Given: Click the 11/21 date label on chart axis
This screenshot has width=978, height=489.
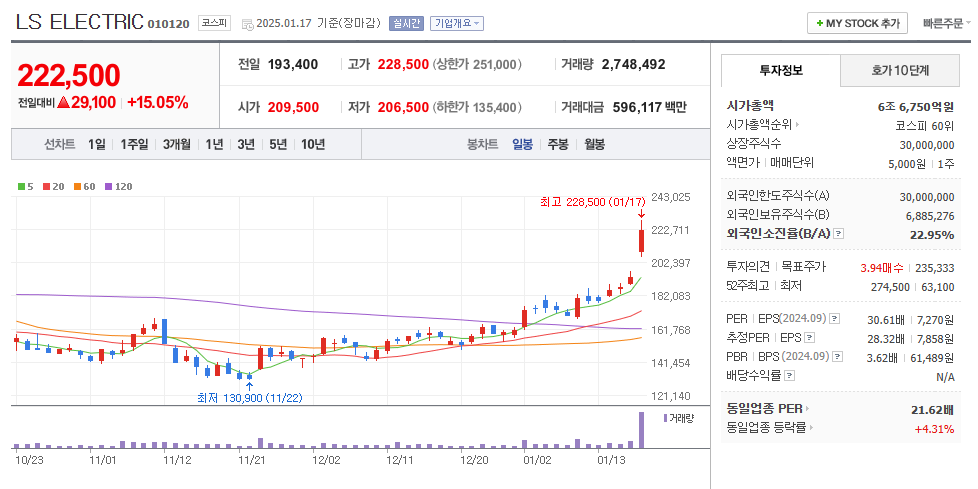Looking at the screenshot, I should point(251,460).
